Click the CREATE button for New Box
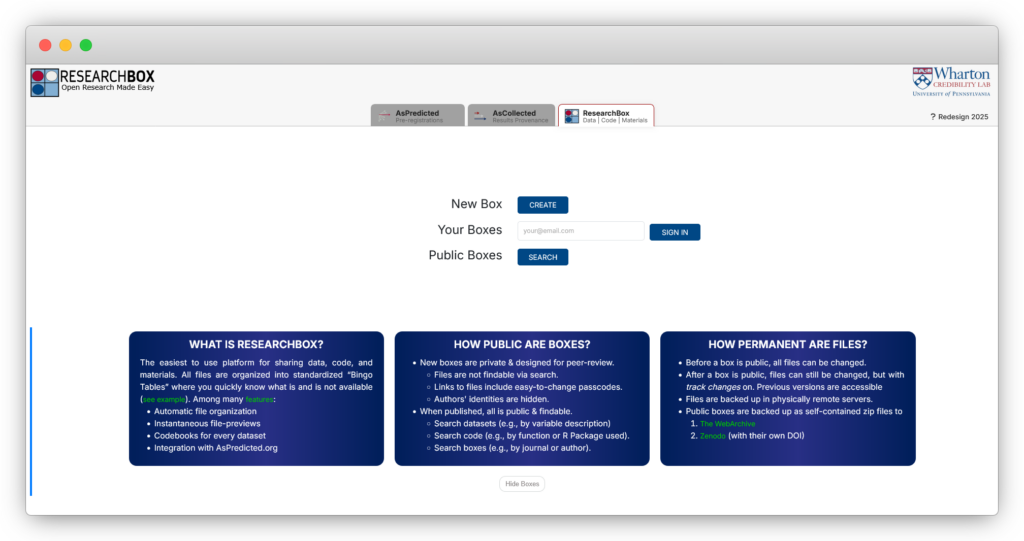This screenshot has height=541, width=1024. point(543,205)
